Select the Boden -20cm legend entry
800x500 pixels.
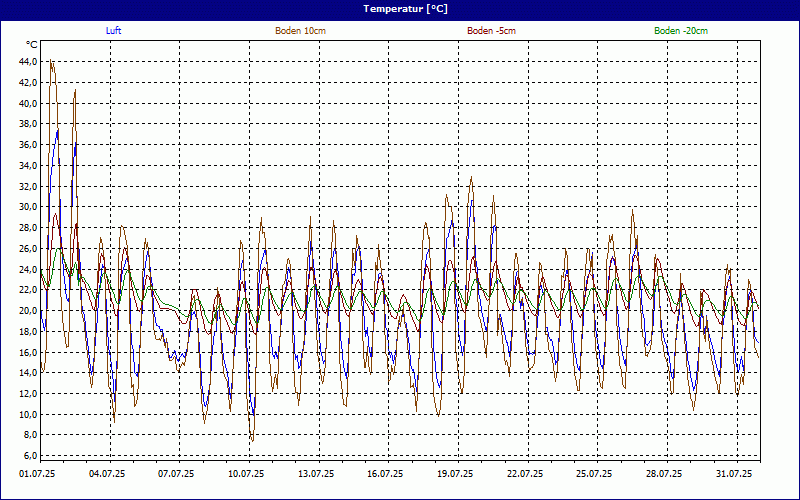[681, 31]
